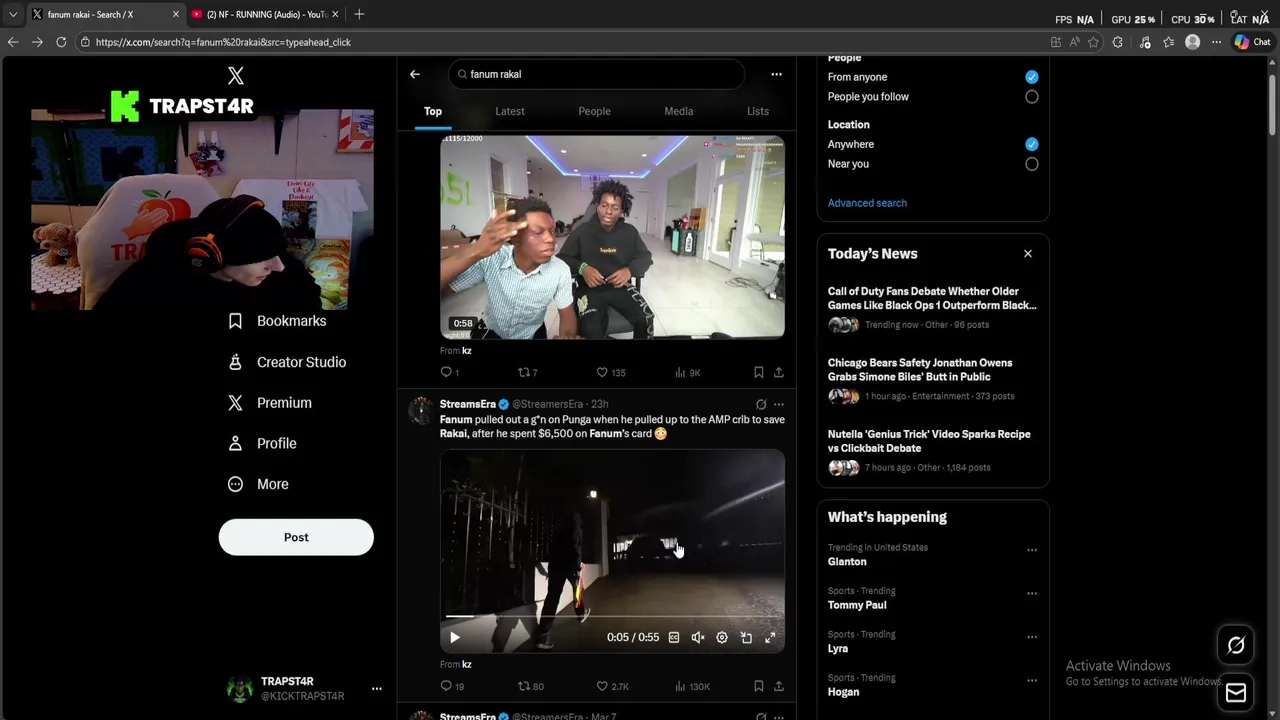Viewport: 1280px width, 720px height.
Task: Open the browser settings three-dot menu
Action: coord(1216,42)
